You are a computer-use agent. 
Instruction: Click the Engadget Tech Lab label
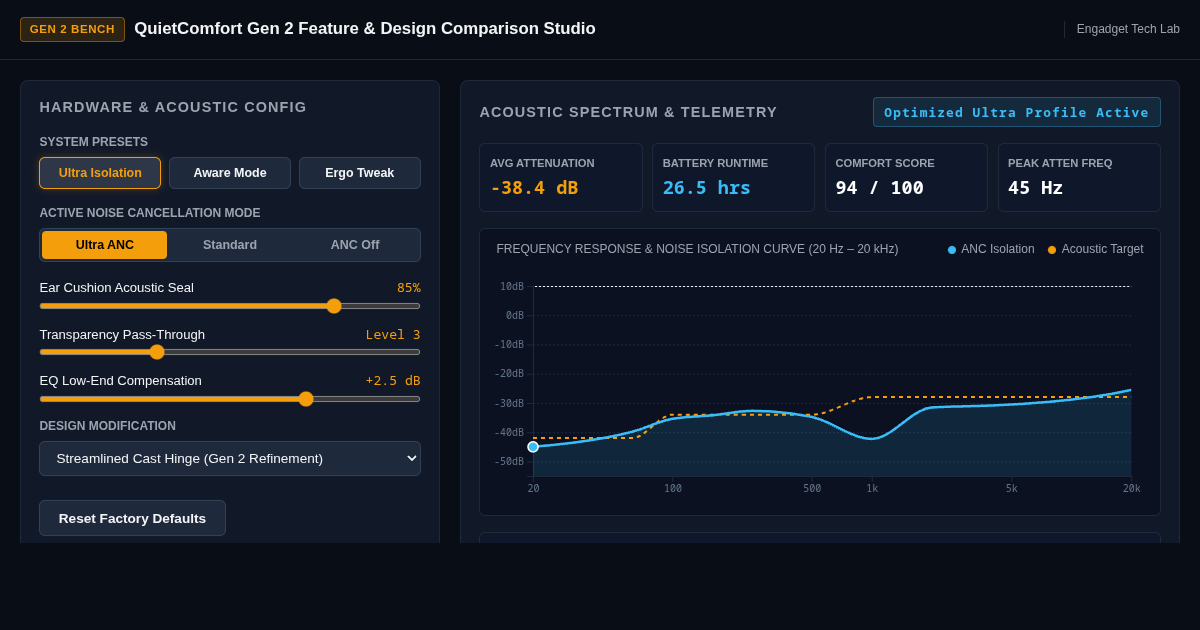[1128, 29]
